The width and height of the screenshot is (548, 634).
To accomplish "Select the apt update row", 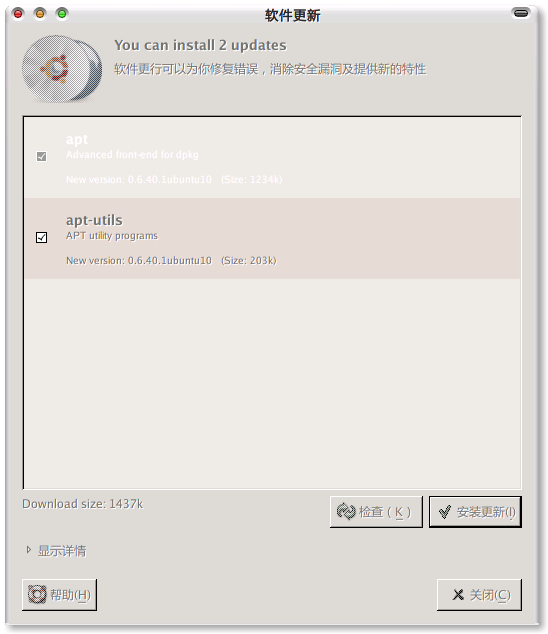I will [x=272, y=158].
